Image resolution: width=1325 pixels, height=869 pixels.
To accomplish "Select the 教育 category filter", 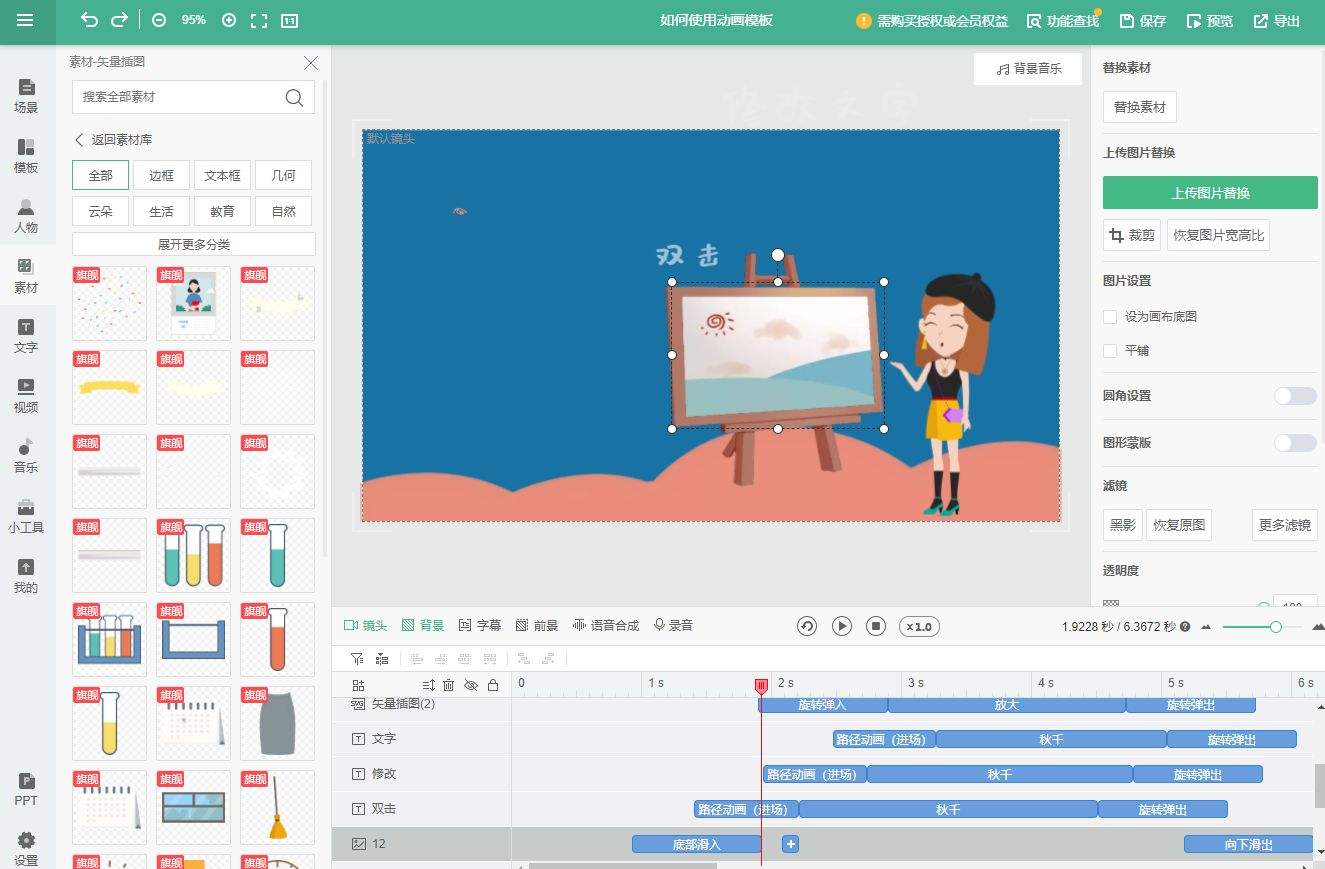I will click(x=222, y=211).
